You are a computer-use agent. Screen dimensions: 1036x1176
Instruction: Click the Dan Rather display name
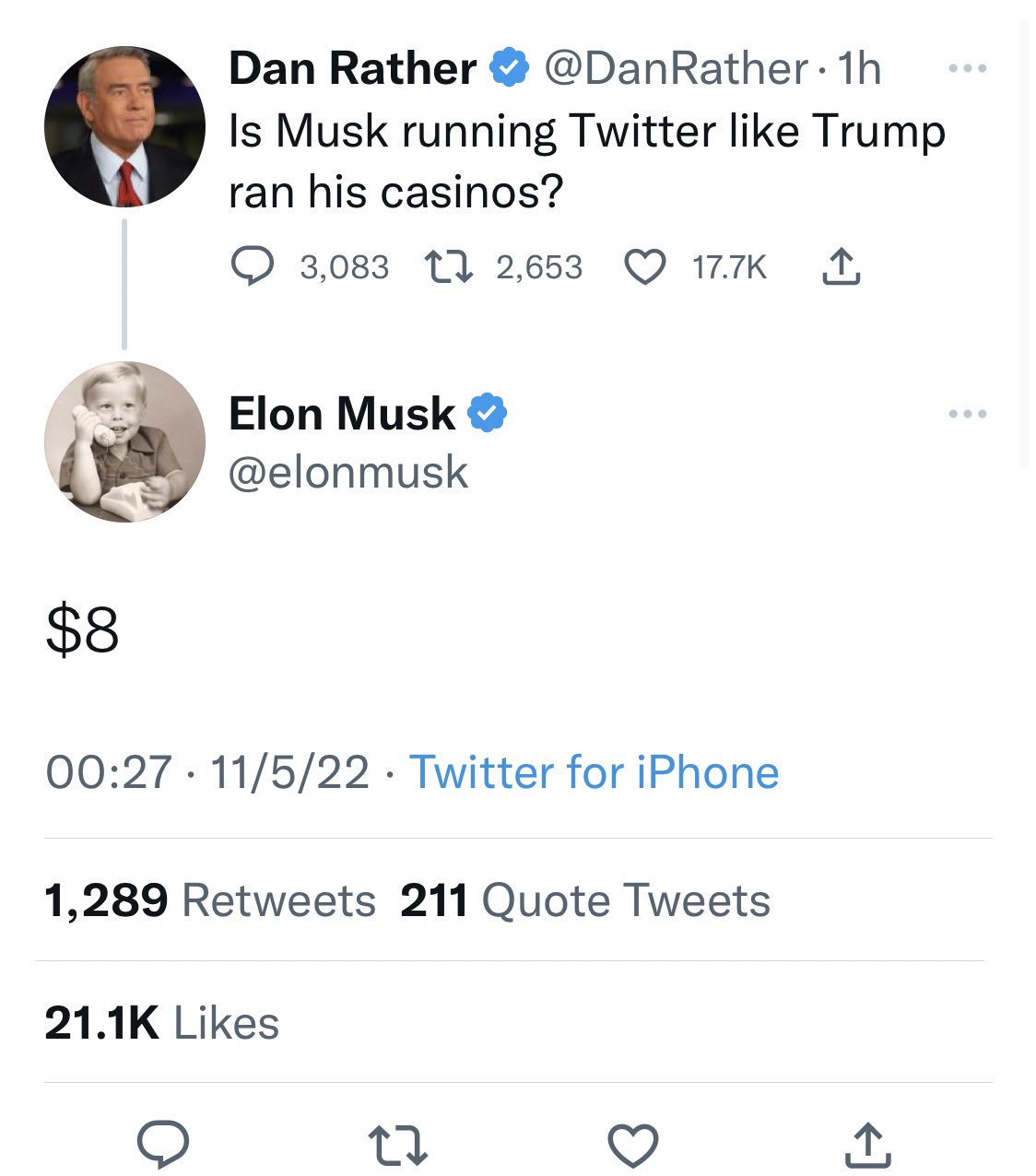[352, 69]
